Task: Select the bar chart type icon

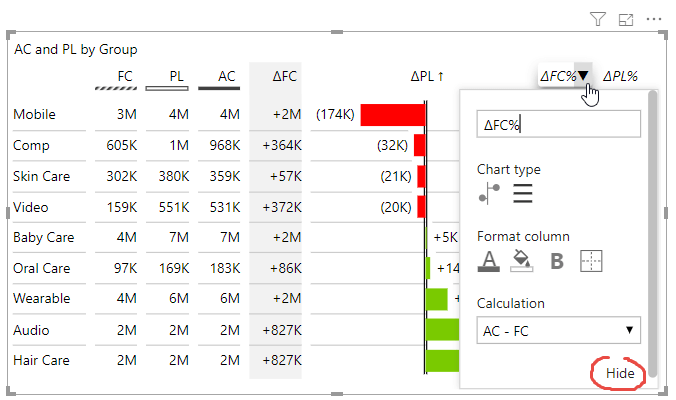Action: pyautogui.click(x=523, y=194)
